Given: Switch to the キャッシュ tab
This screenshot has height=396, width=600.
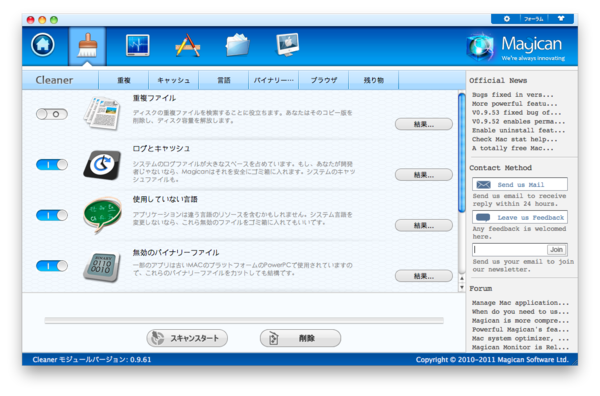Looking at the screenshot, I should [174, 80].
